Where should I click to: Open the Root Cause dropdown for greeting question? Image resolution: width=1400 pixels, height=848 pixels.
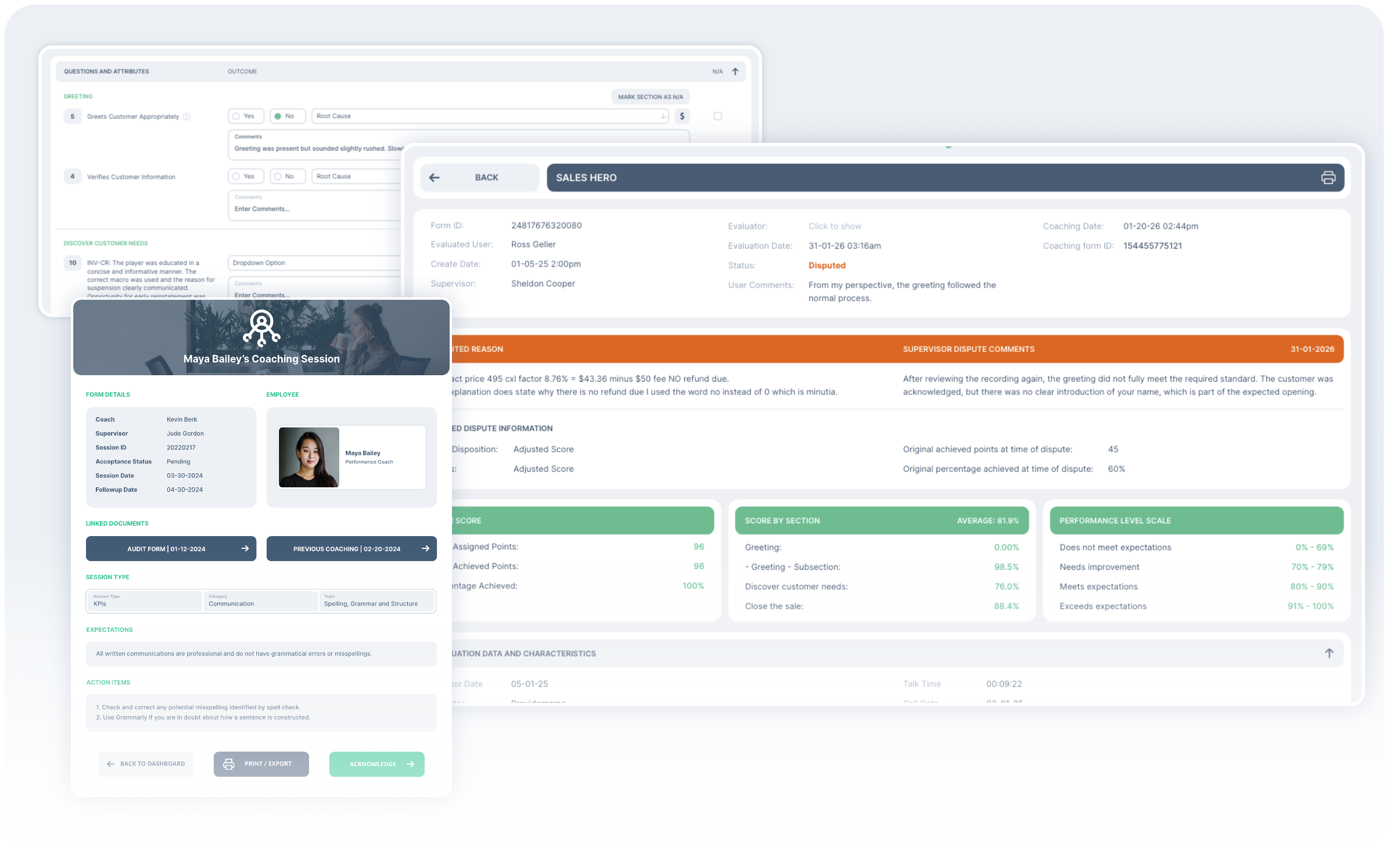tap(491, 116)
